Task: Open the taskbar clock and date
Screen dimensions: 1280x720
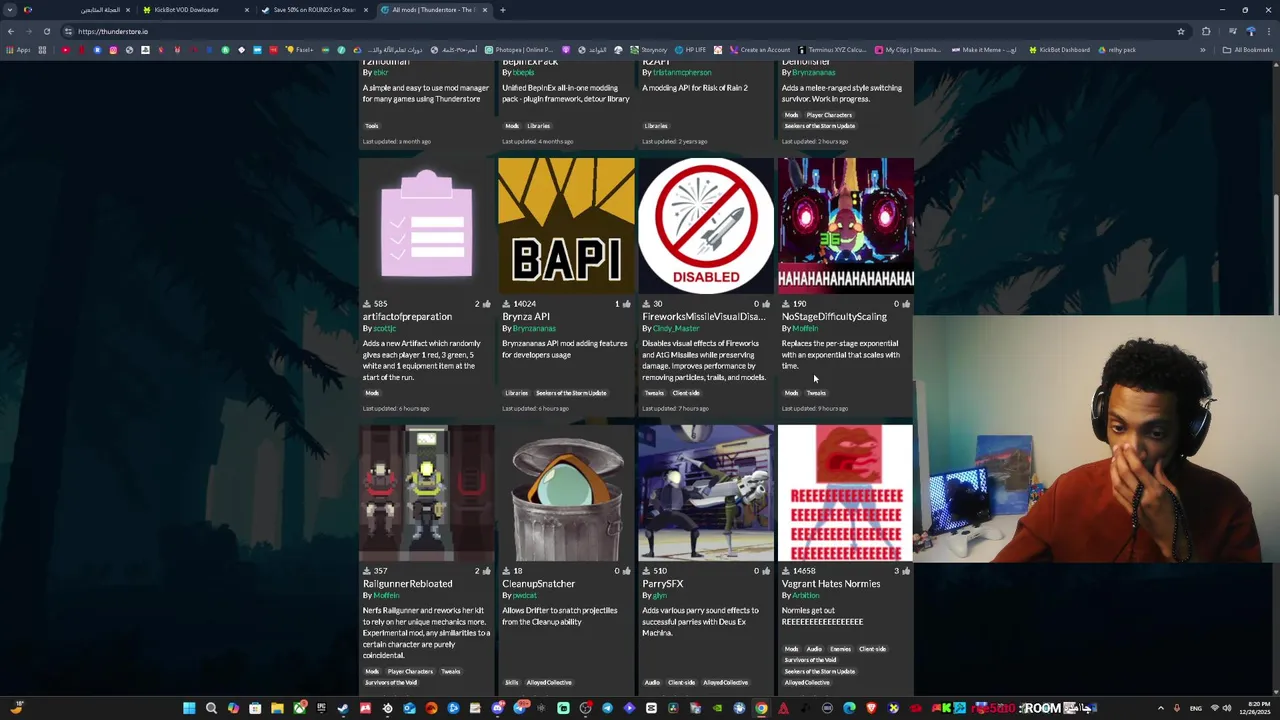Action: point(1255,708)
